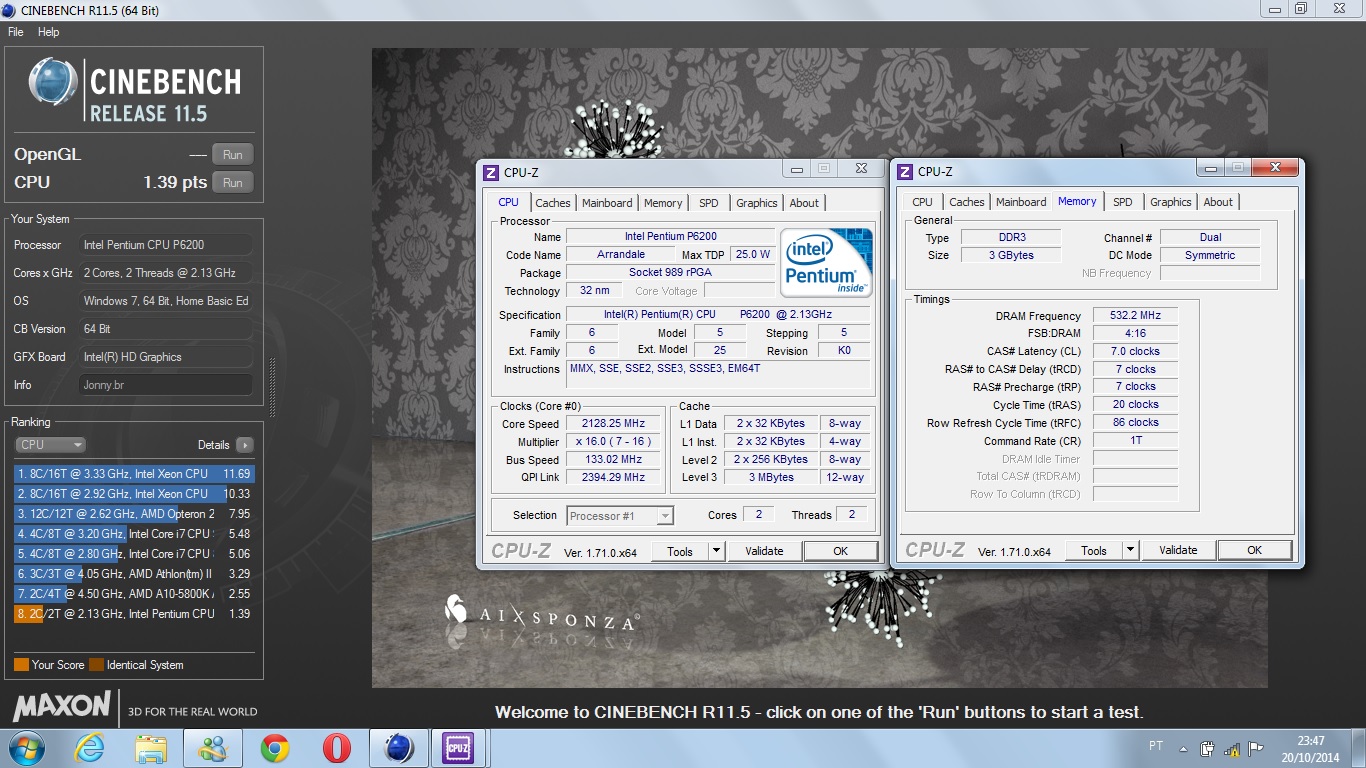The height and width of the screenshot is (768, 1366).
Task: Click the Memory CPU-Z window title icon
Action: pos(905,171)
